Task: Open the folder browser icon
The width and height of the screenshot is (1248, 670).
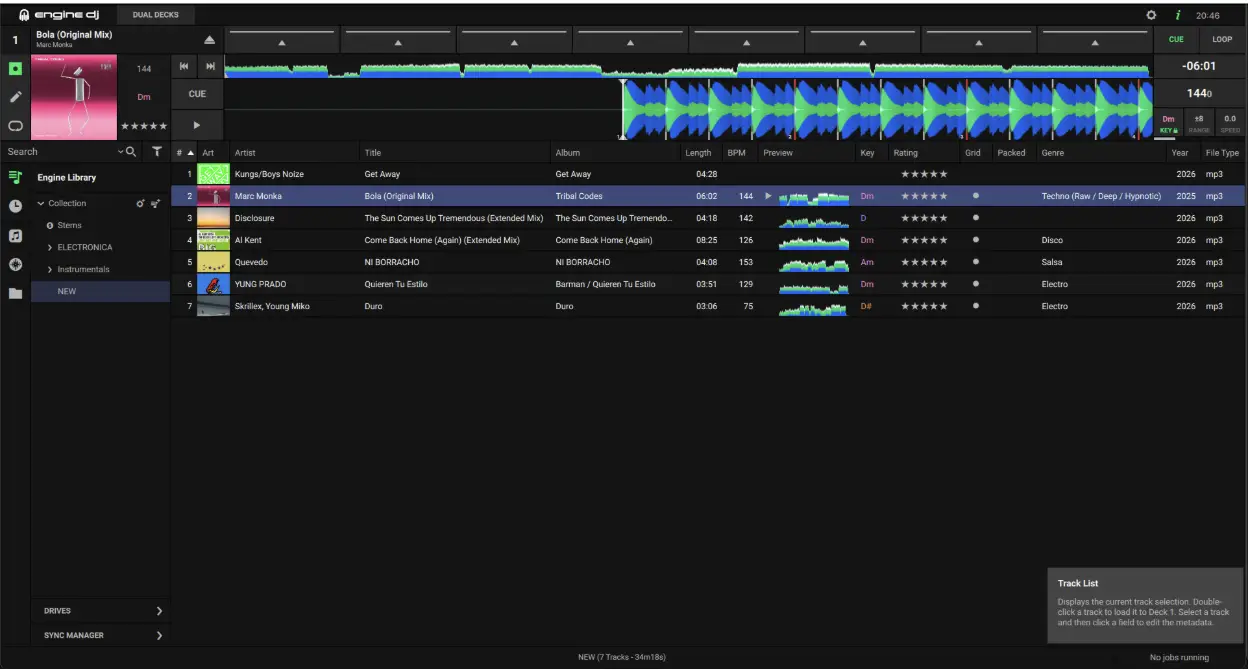Action: click(x=15, y=294)
